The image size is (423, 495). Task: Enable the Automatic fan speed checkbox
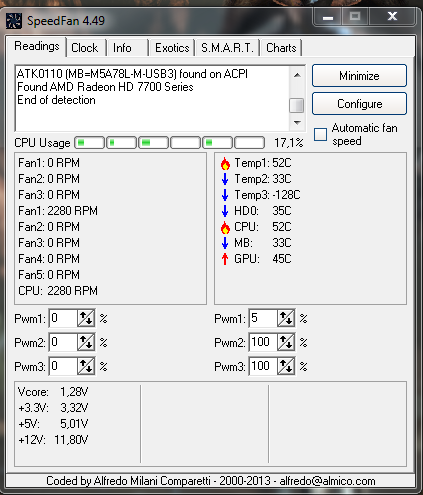pos(320,134)
